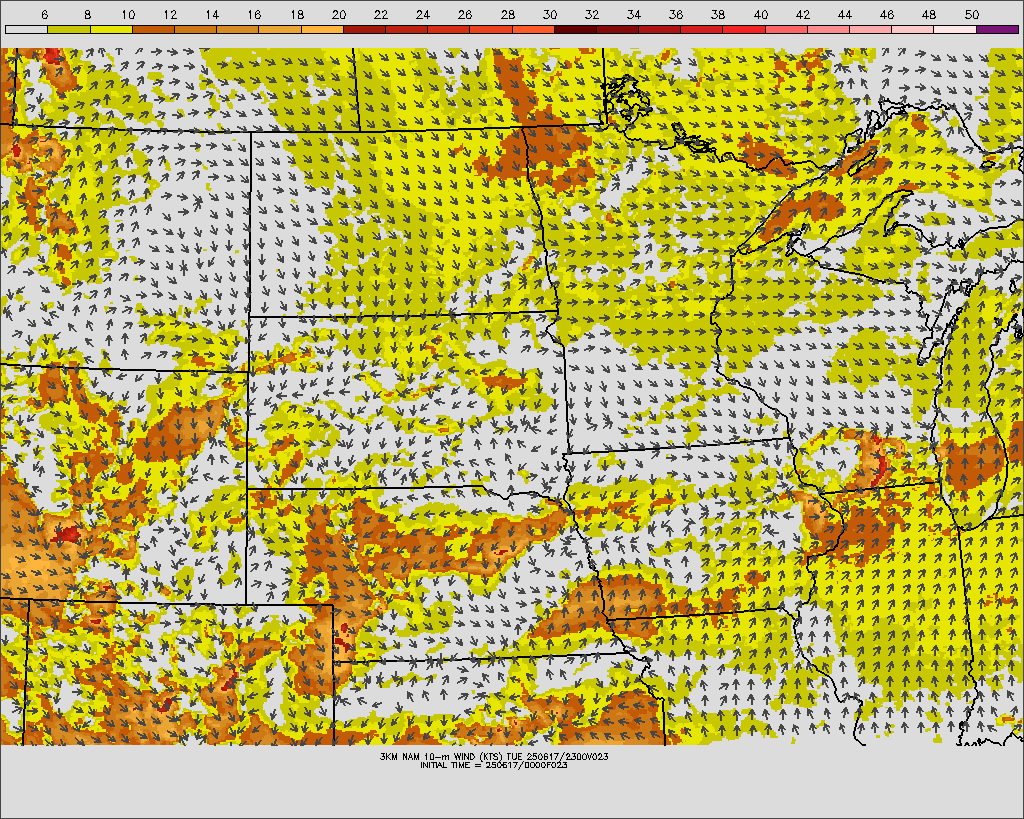Click the legend label "28"

tap(507, 14)
